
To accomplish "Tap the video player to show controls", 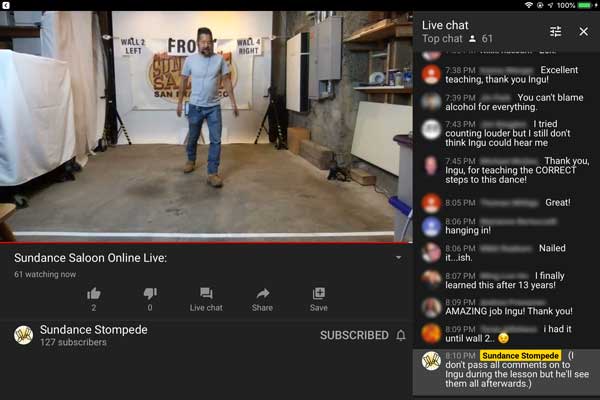I will tap(206, 126).
